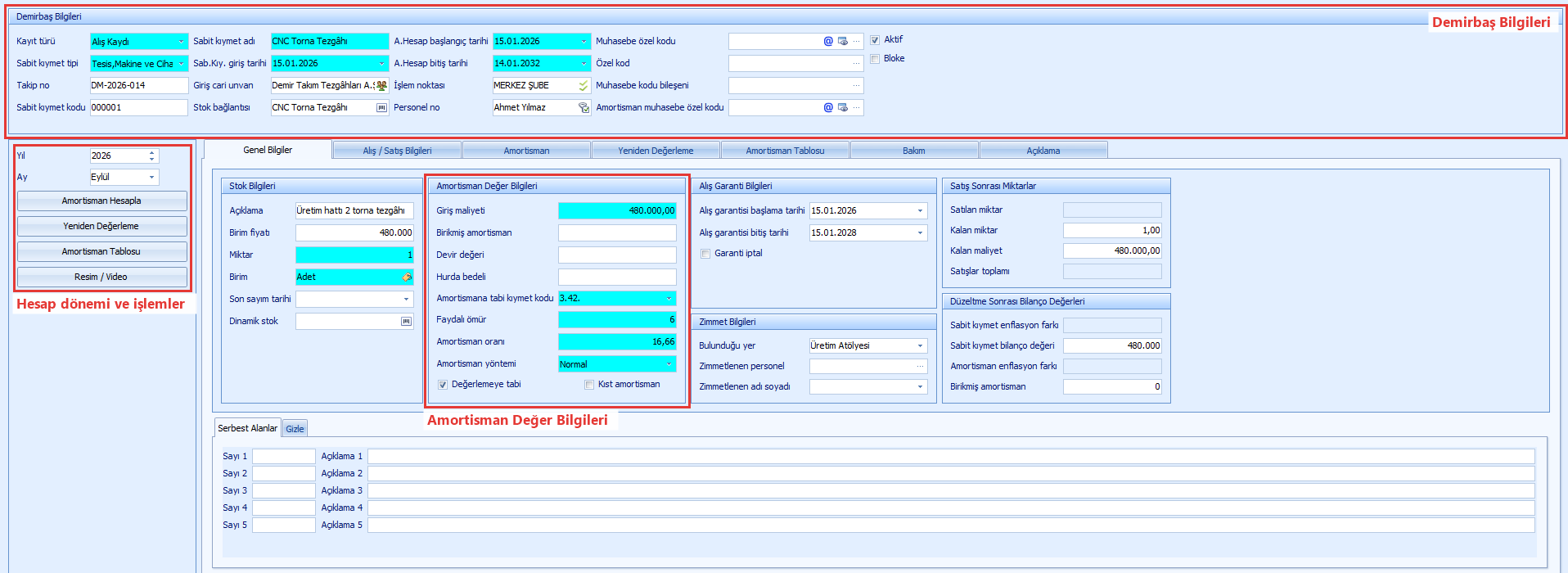Open lookup list icon in Amortisman muhasebe özel kodu
1568x573 pixels.
(842, 107)
